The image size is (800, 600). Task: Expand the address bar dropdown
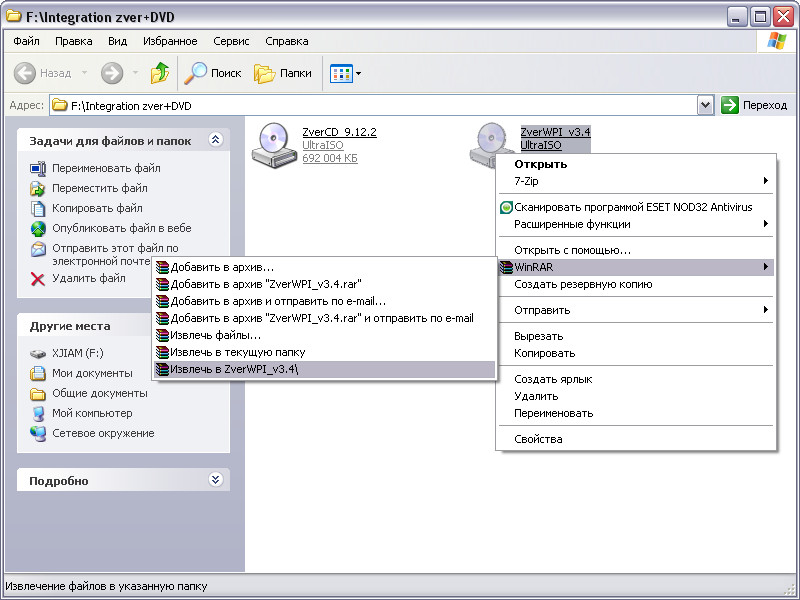pyautogui.click(x=705, y=106)
